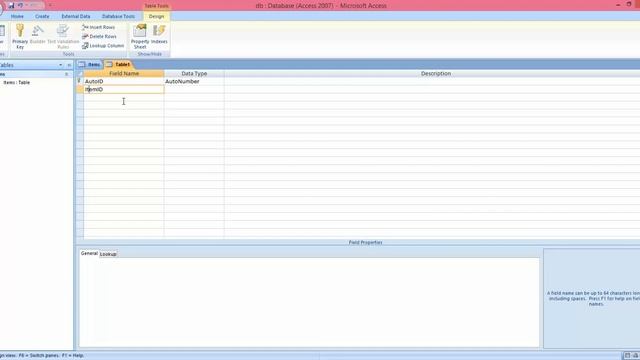The image size is (640, 360).
Task: Run Test Validation Rules
Action: pyautogui.click(x=63, y=36)
